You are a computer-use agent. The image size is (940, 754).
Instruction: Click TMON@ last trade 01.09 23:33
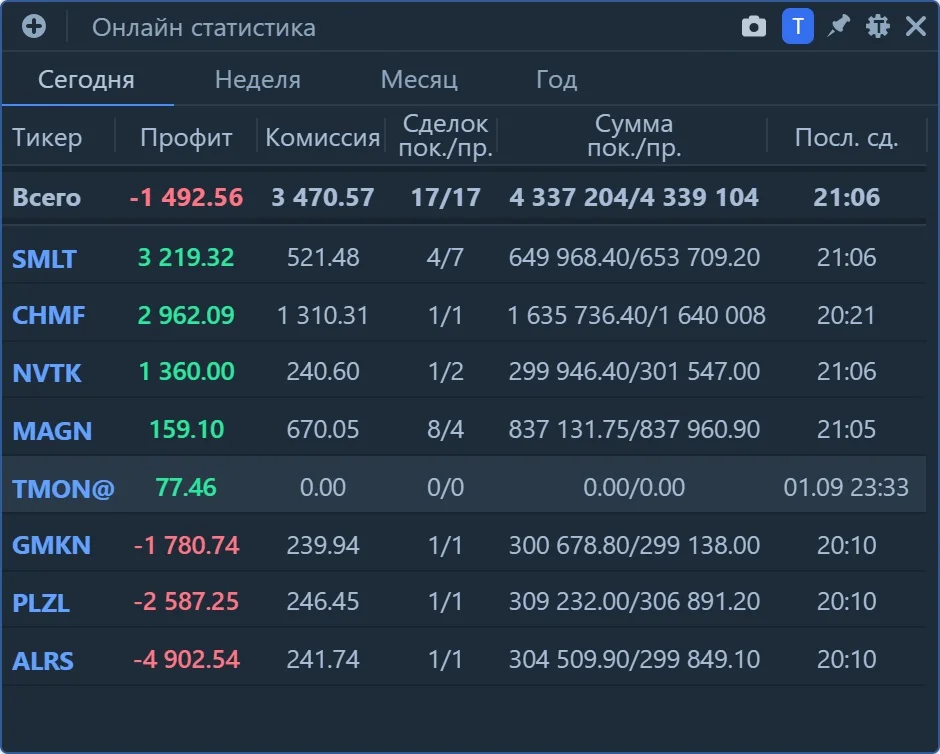click(x=846, y=487)
